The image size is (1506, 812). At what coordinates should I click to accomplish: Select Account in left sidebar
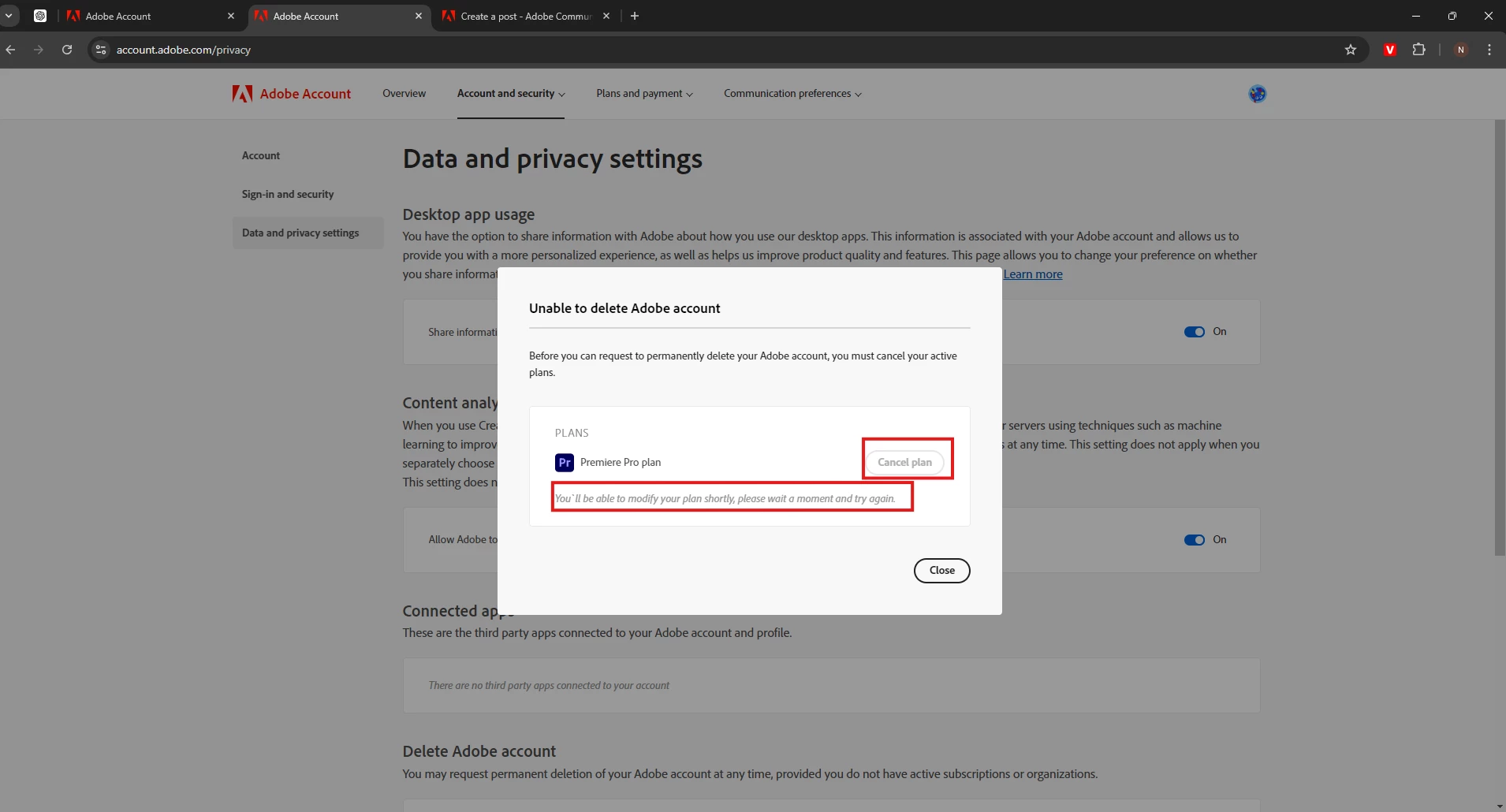pyautogui.click(x=261, y=156)
